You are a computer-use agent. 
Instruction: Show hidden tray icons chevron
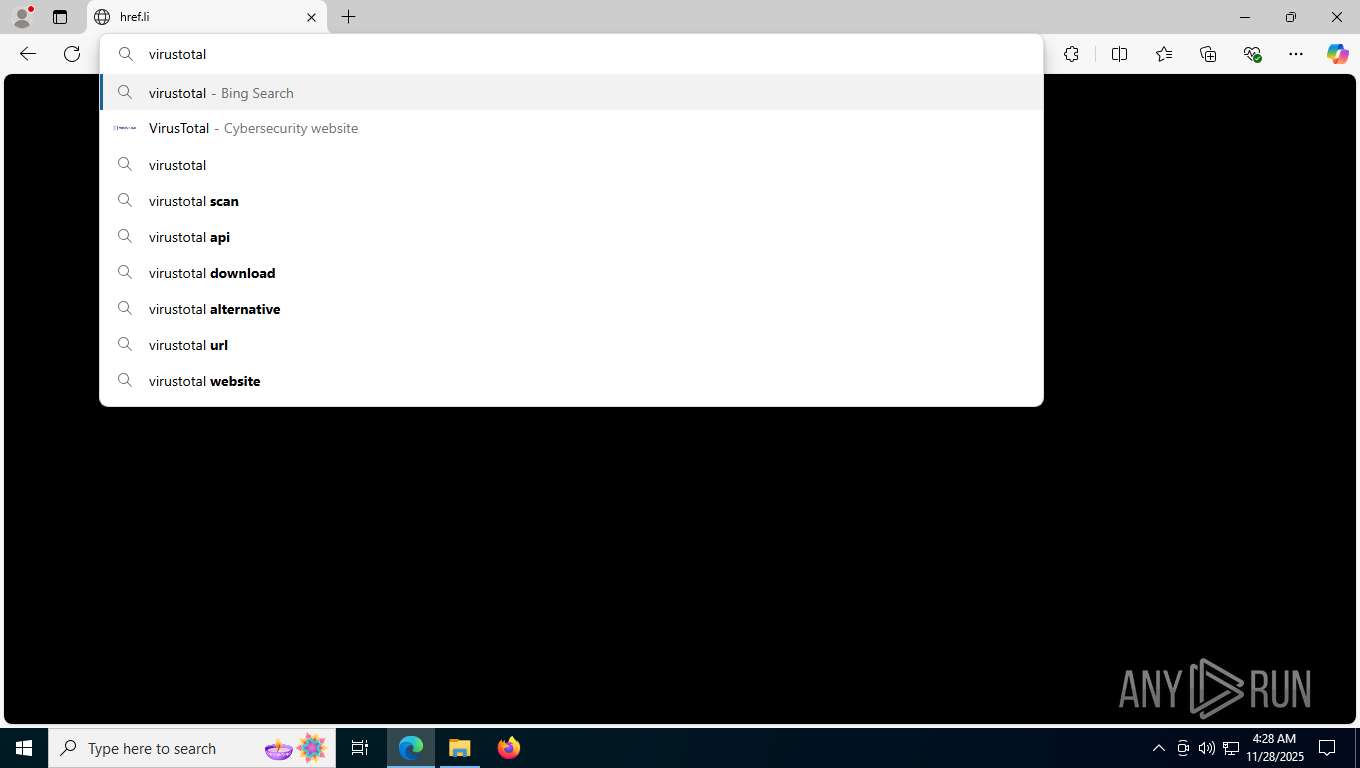tap(1159, 748)
